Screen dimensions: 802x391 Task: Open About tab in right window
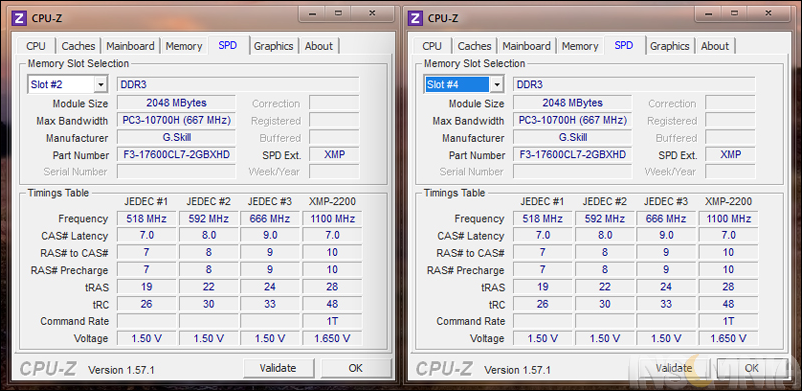[715, 46]
